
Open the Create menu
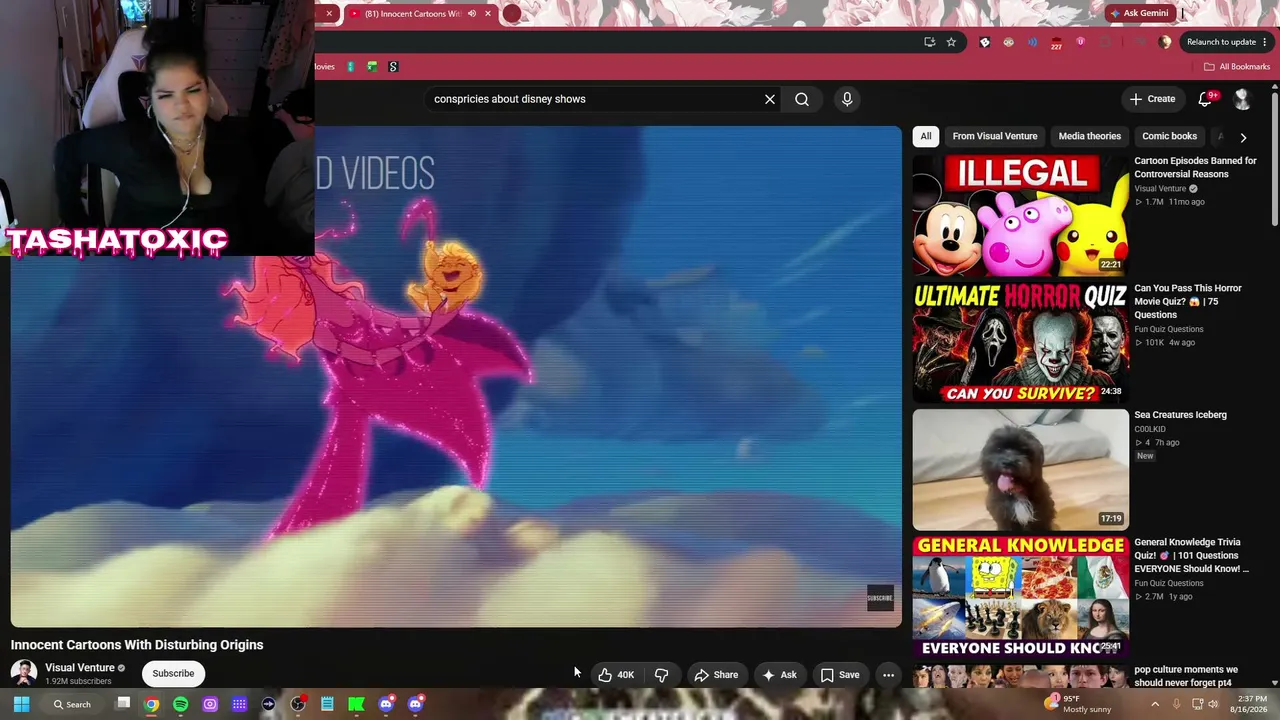click(1152, 99)
